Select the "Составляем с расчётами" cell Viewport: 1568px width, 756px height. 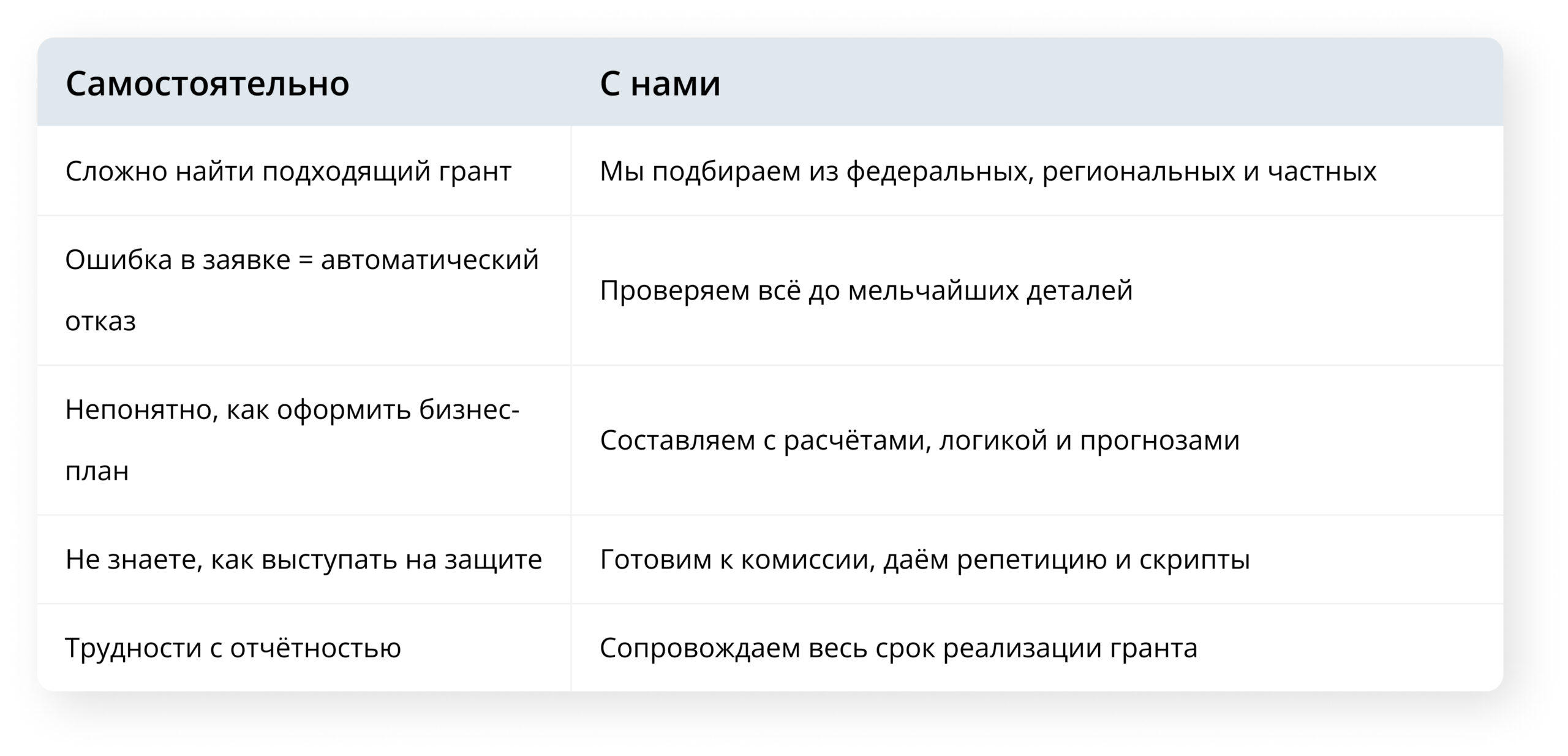click(1037, 440)
